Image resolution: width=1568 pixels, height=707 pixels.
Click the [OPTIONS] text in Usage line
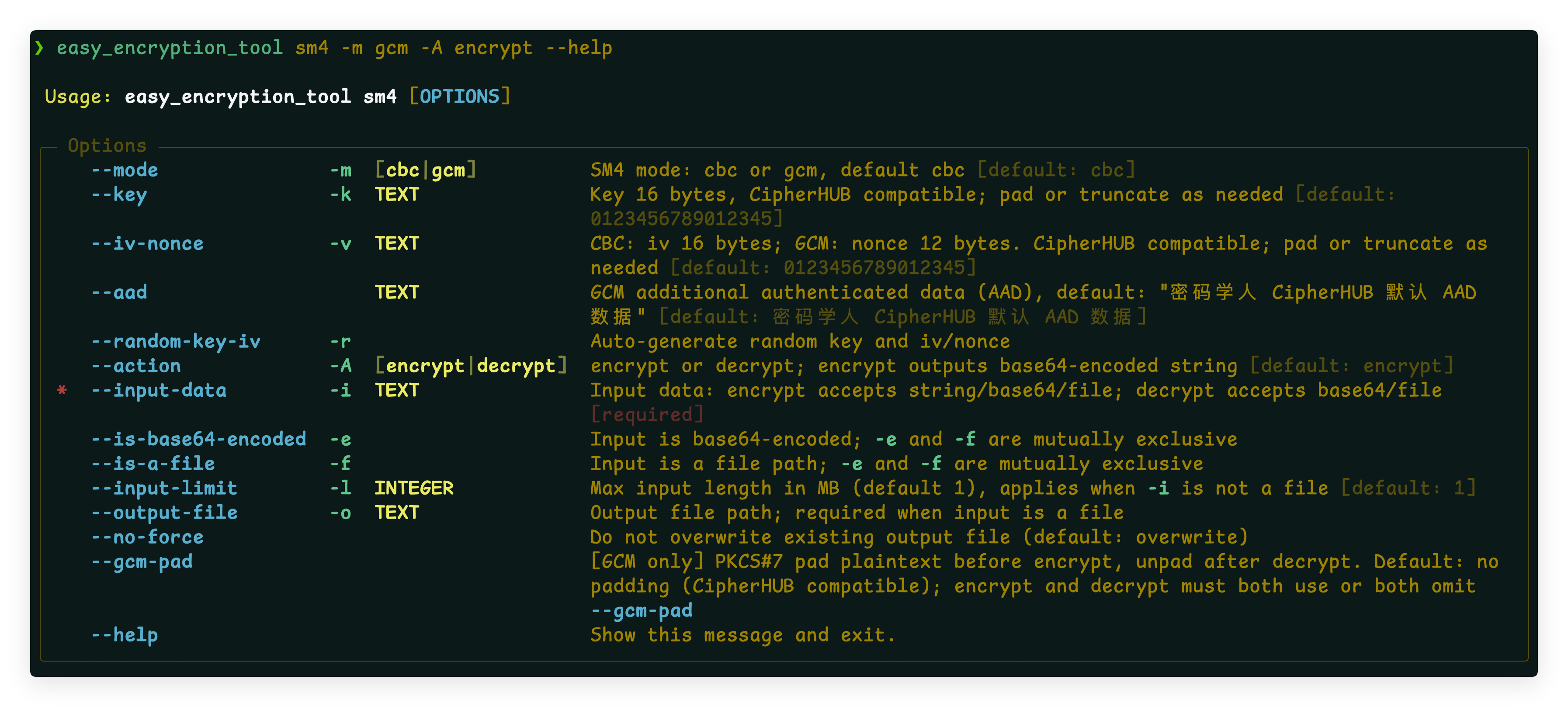click(x=460, y=96)
